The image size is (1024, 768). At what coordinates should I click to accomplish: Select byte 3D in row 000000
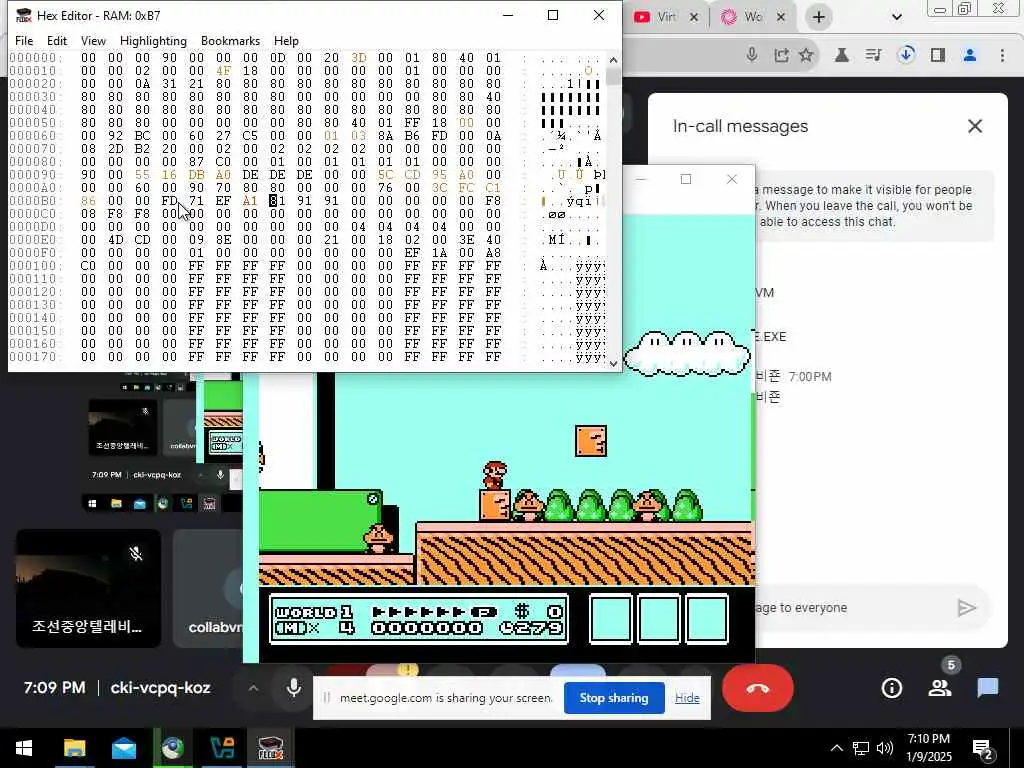pos(359,57)
